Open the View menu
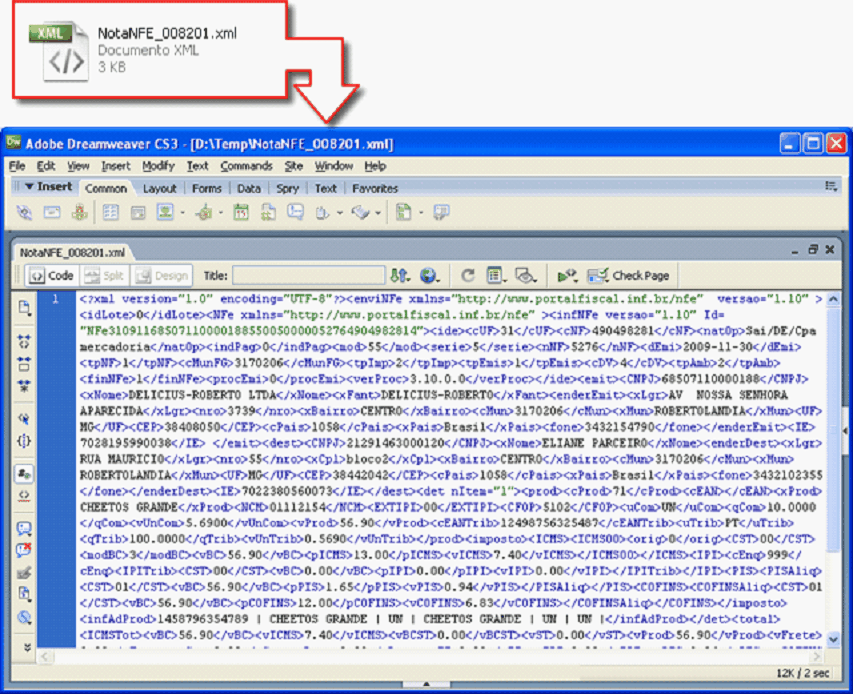This screenshot has width=854, height=695. [x=78, y=166]
